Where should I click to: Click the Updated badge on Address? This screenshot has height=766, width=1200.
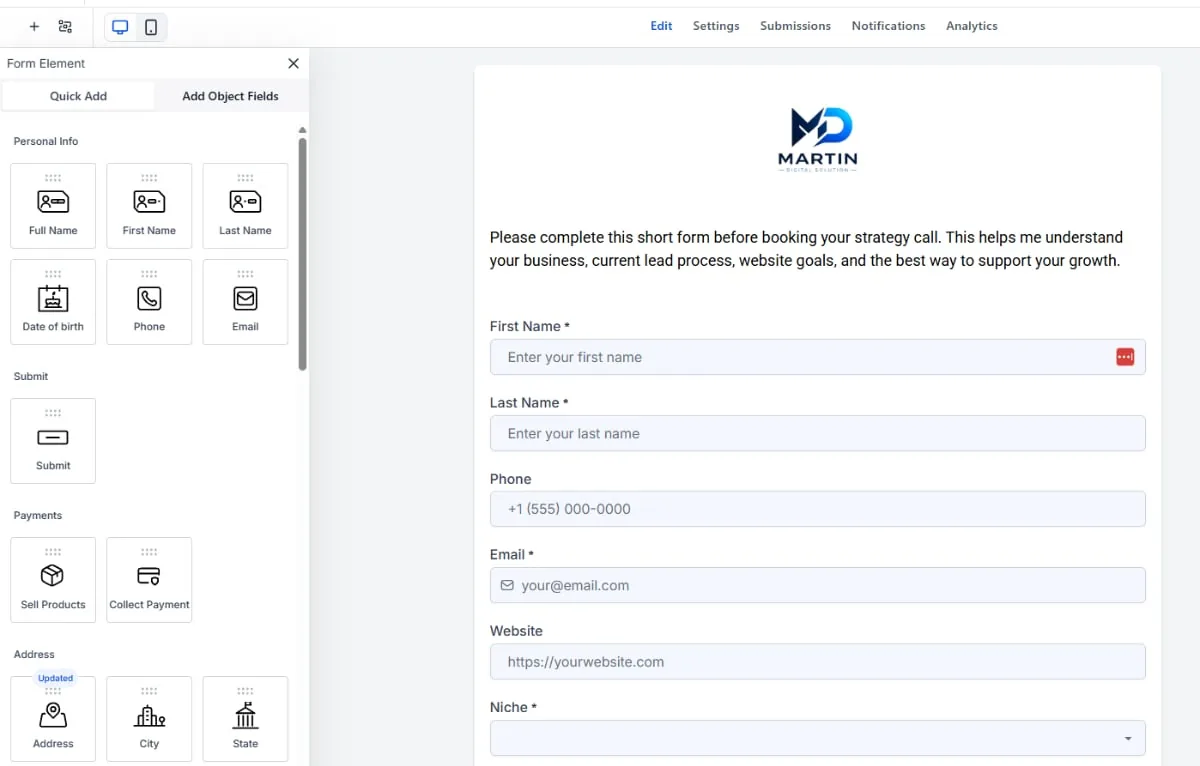pos(56,678)
